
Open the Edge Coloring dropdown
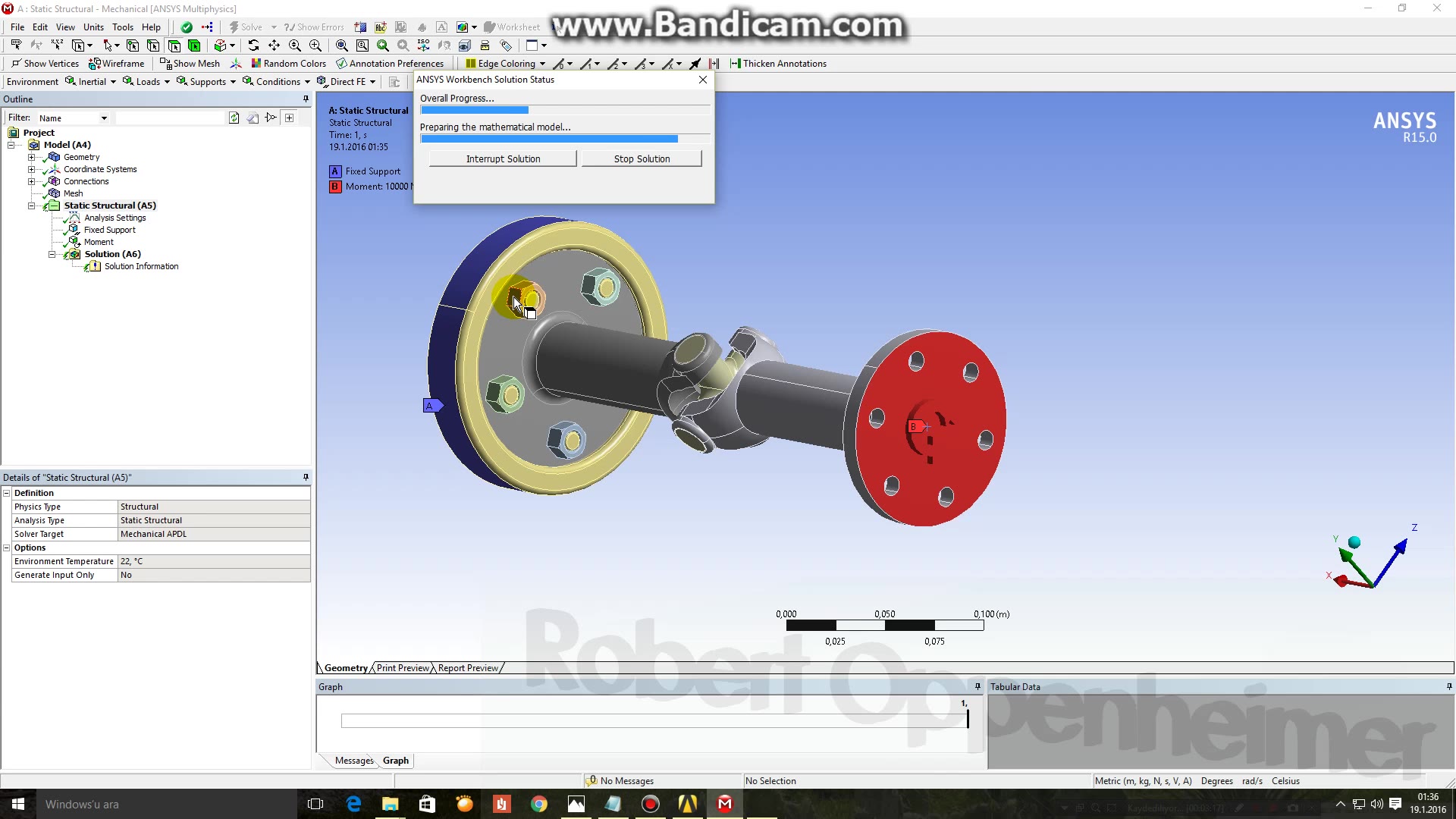coord(506,64)
